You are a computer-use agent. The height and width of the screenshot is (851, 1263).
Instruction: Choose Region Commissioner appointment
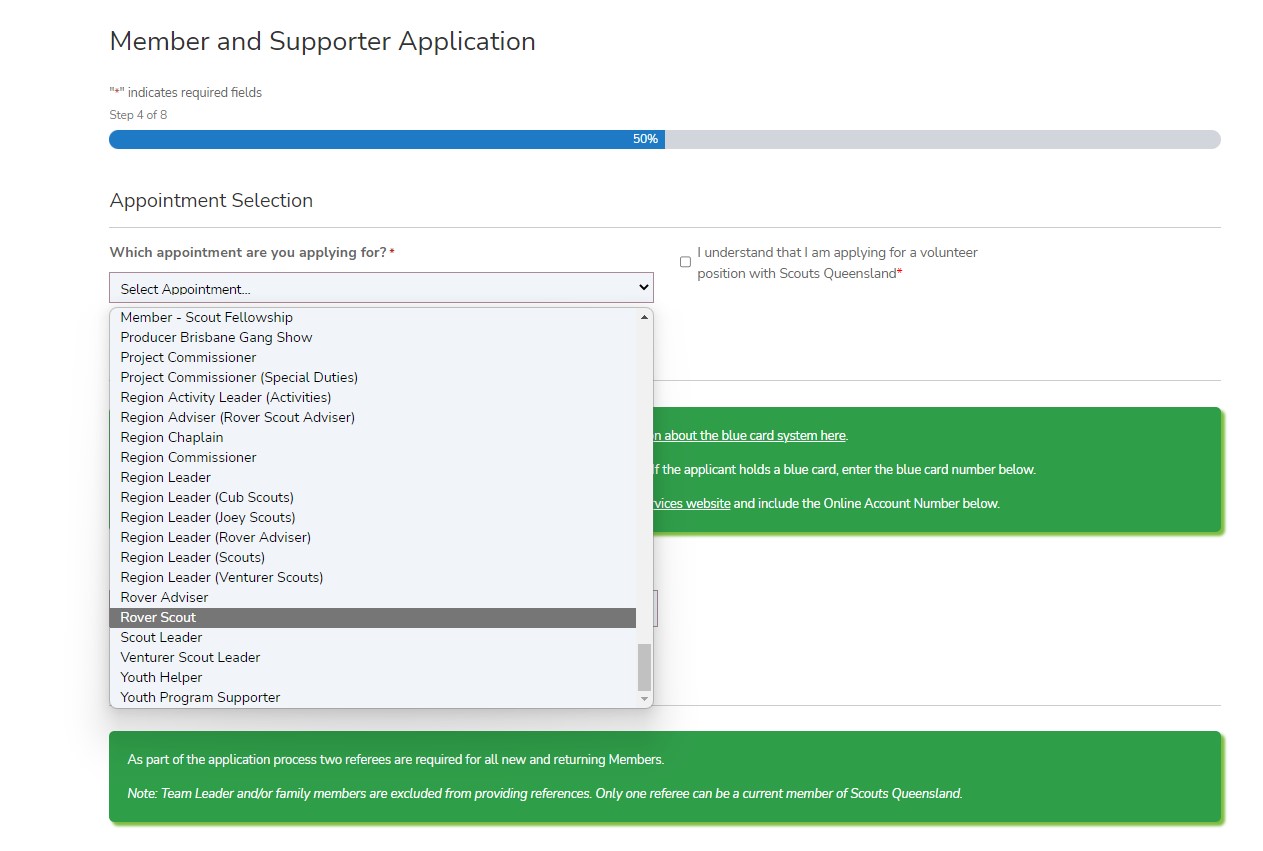point(373,457)
